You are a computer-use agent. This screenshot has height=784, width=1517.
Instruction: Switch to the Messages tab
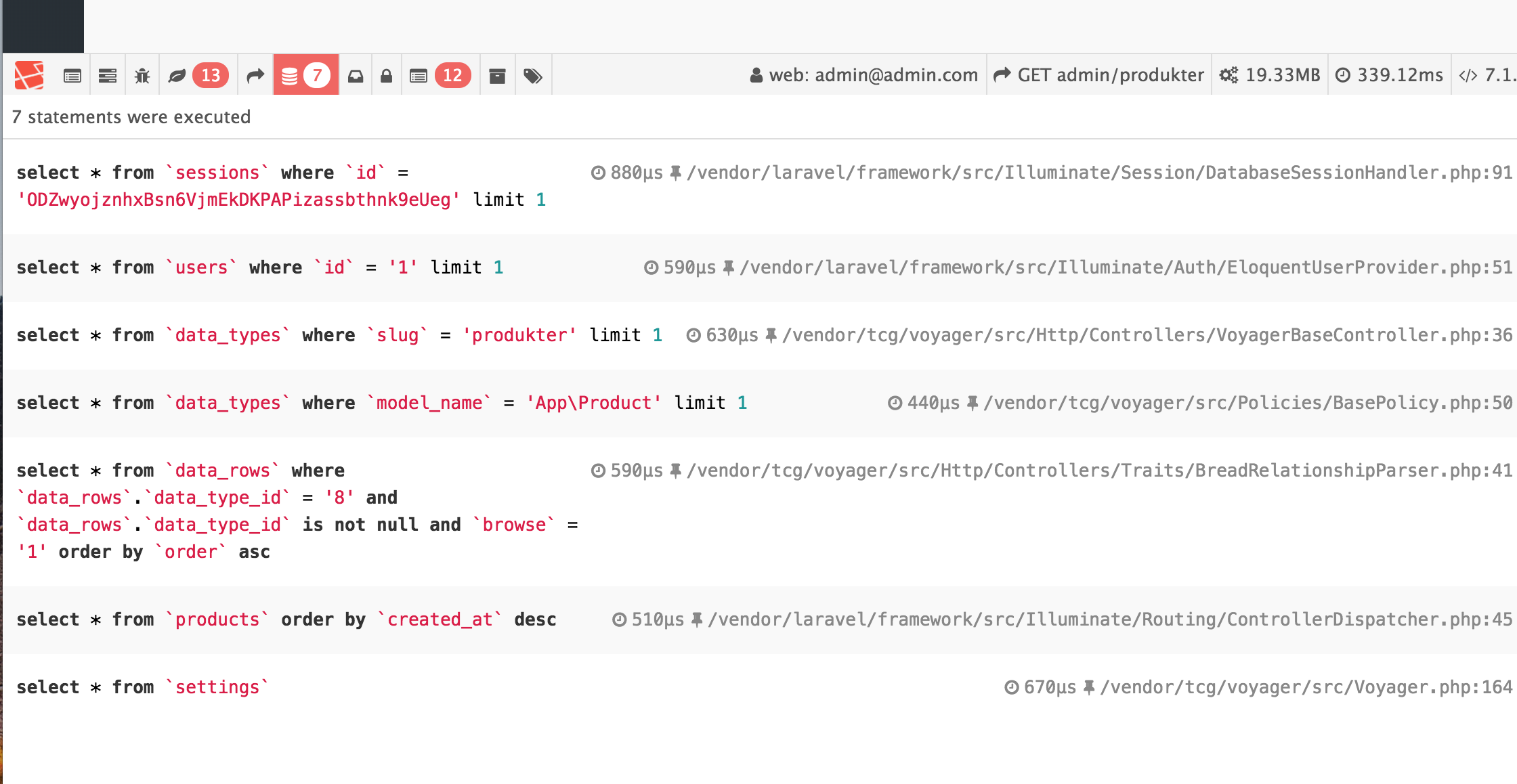point(72,74)
